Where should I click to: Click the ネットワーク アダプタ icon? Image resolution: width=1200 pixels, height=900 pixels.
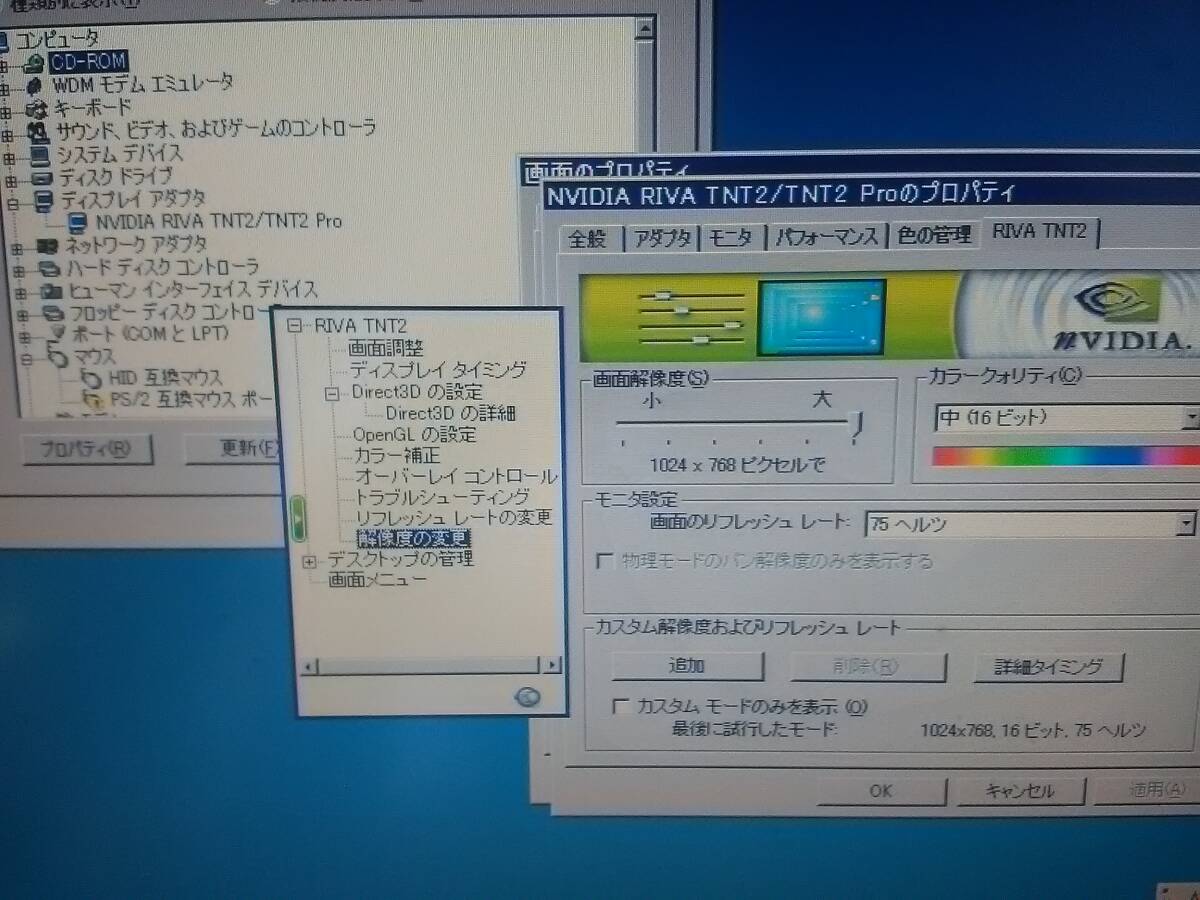48,245
